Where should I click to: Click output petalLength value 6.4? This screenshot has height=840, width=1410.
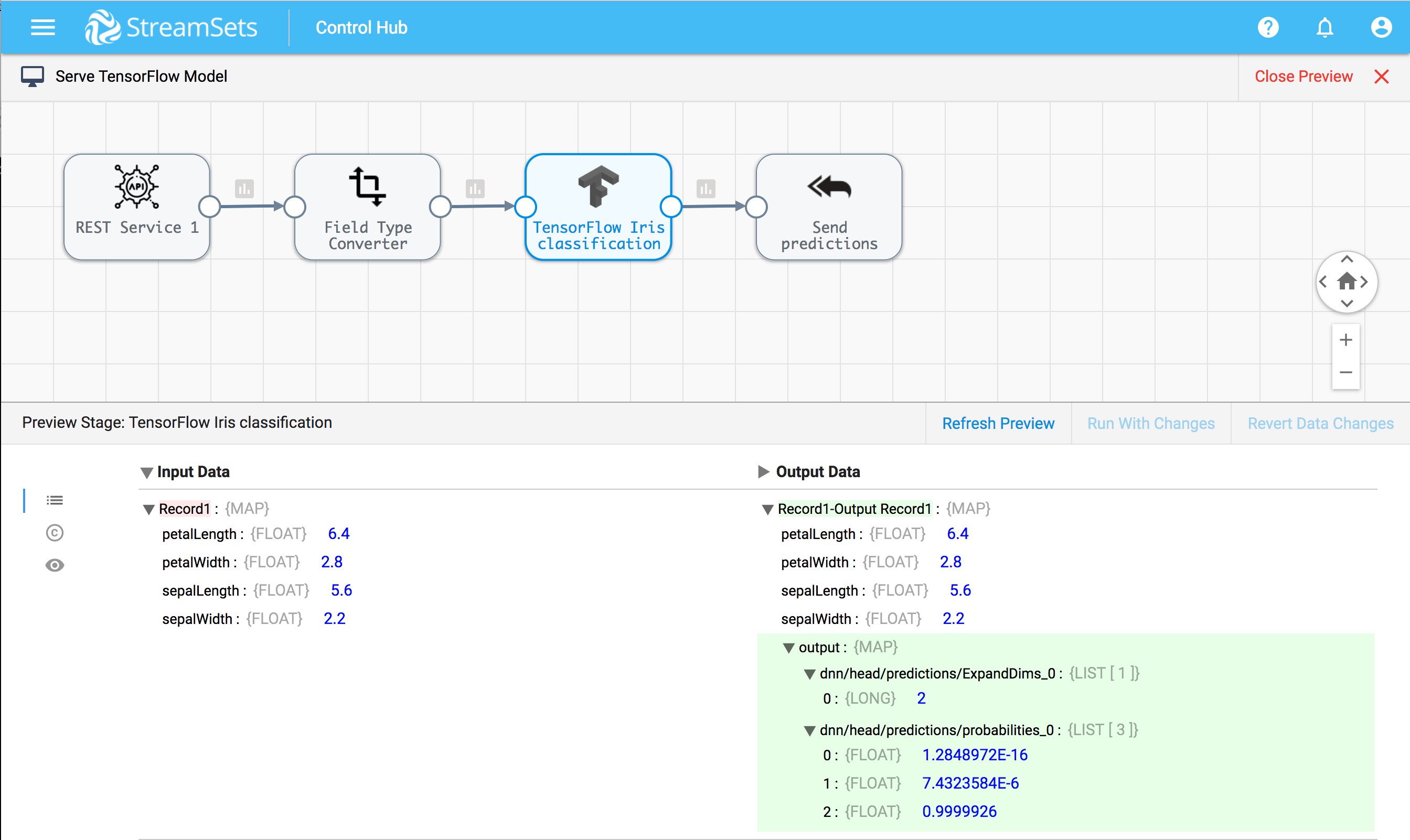coord(957,534)
